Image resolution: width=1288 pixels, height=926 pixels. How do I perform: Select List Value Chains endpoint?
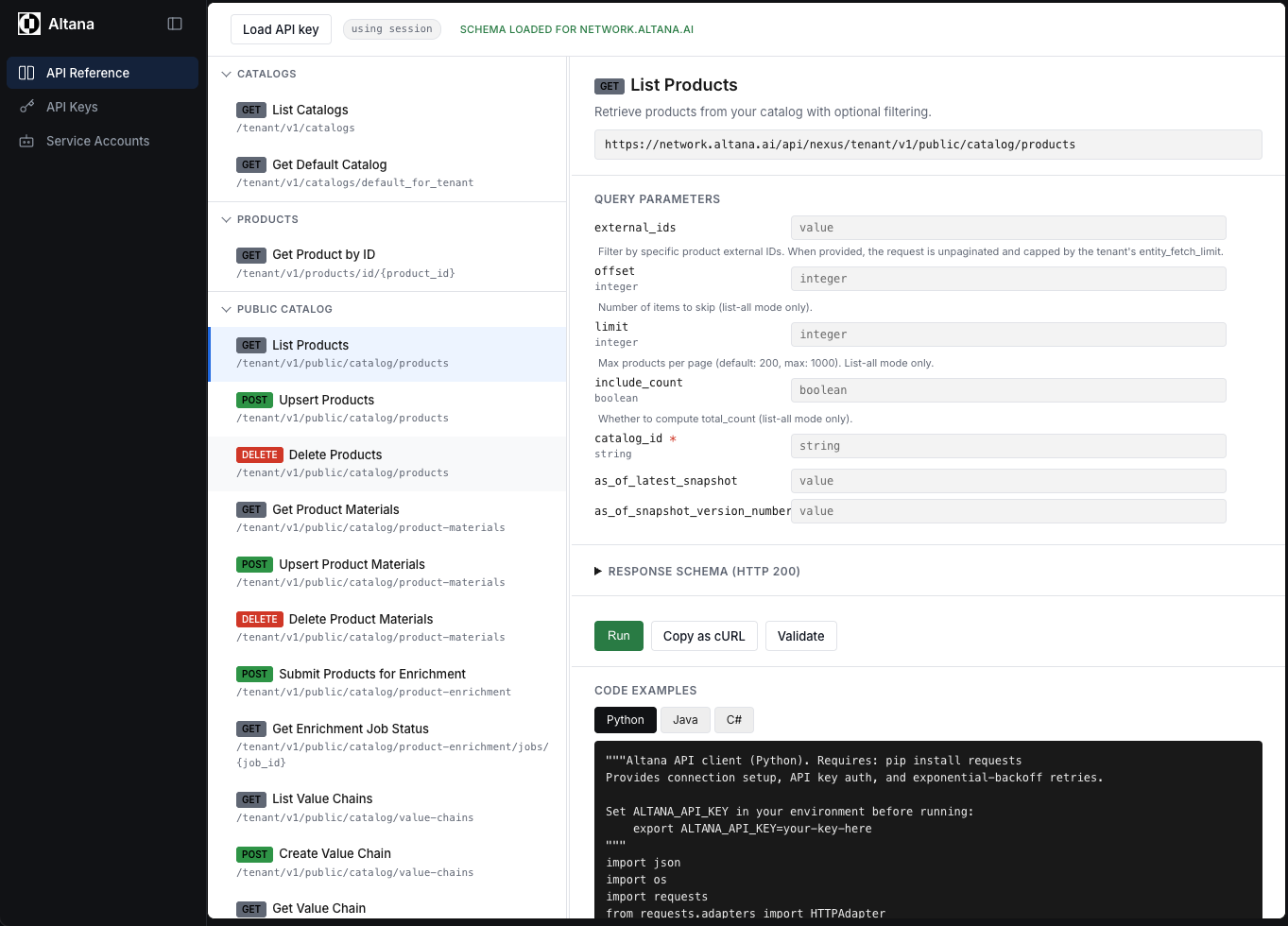[x=387, y=808]
